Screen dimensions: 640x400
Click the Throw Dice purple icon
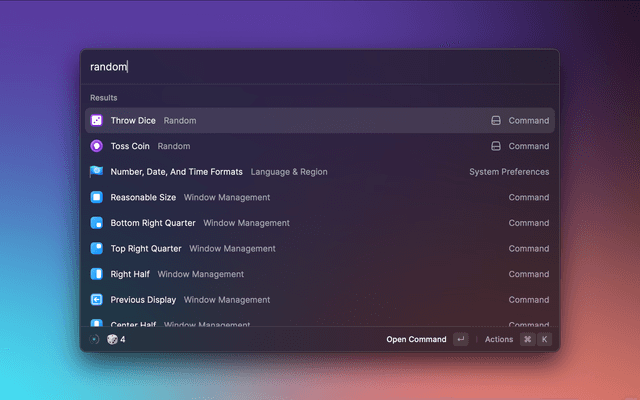[97, 120]
